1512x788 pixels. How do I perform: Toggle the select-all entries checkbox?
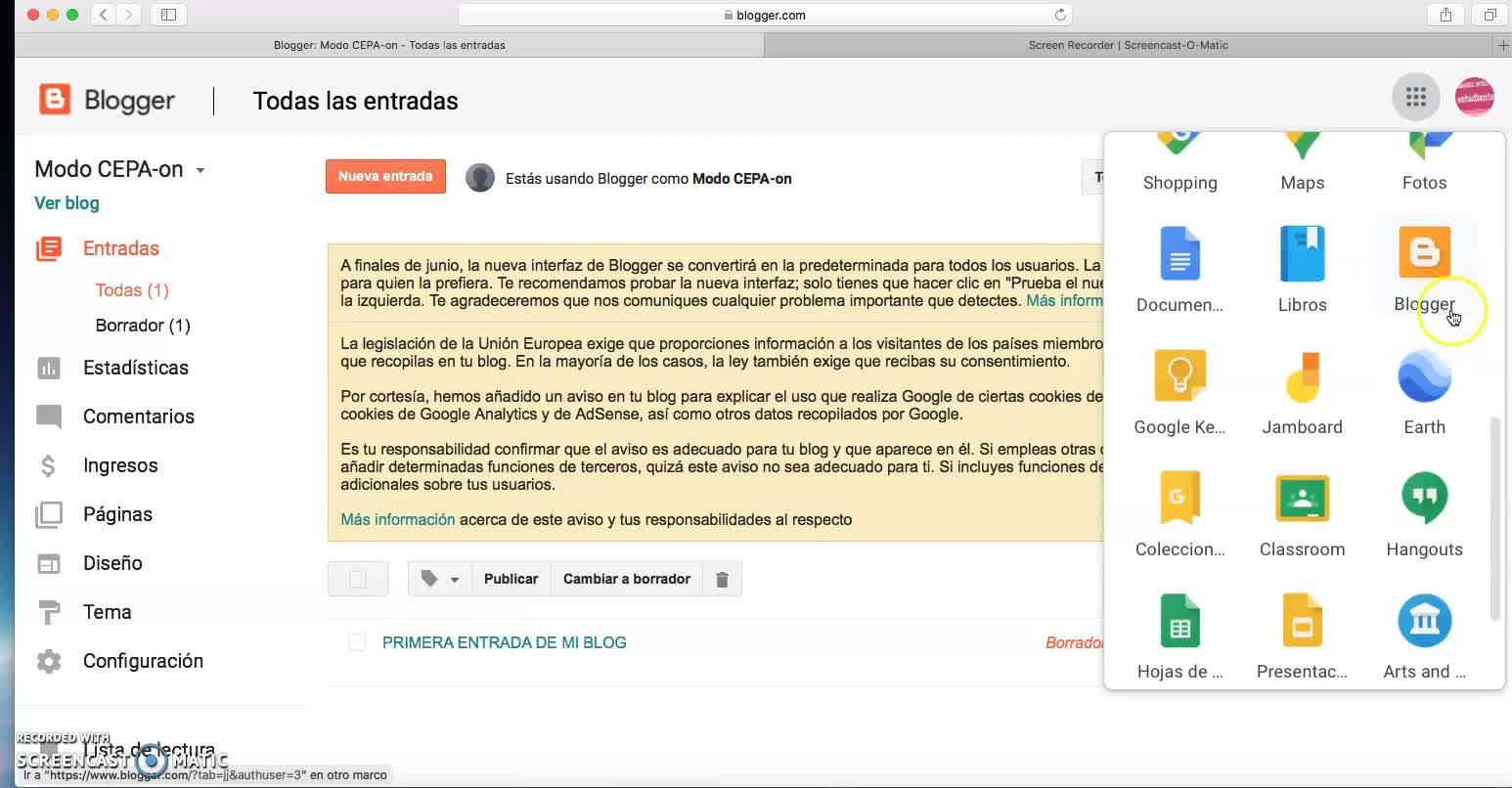pos(358,579)
